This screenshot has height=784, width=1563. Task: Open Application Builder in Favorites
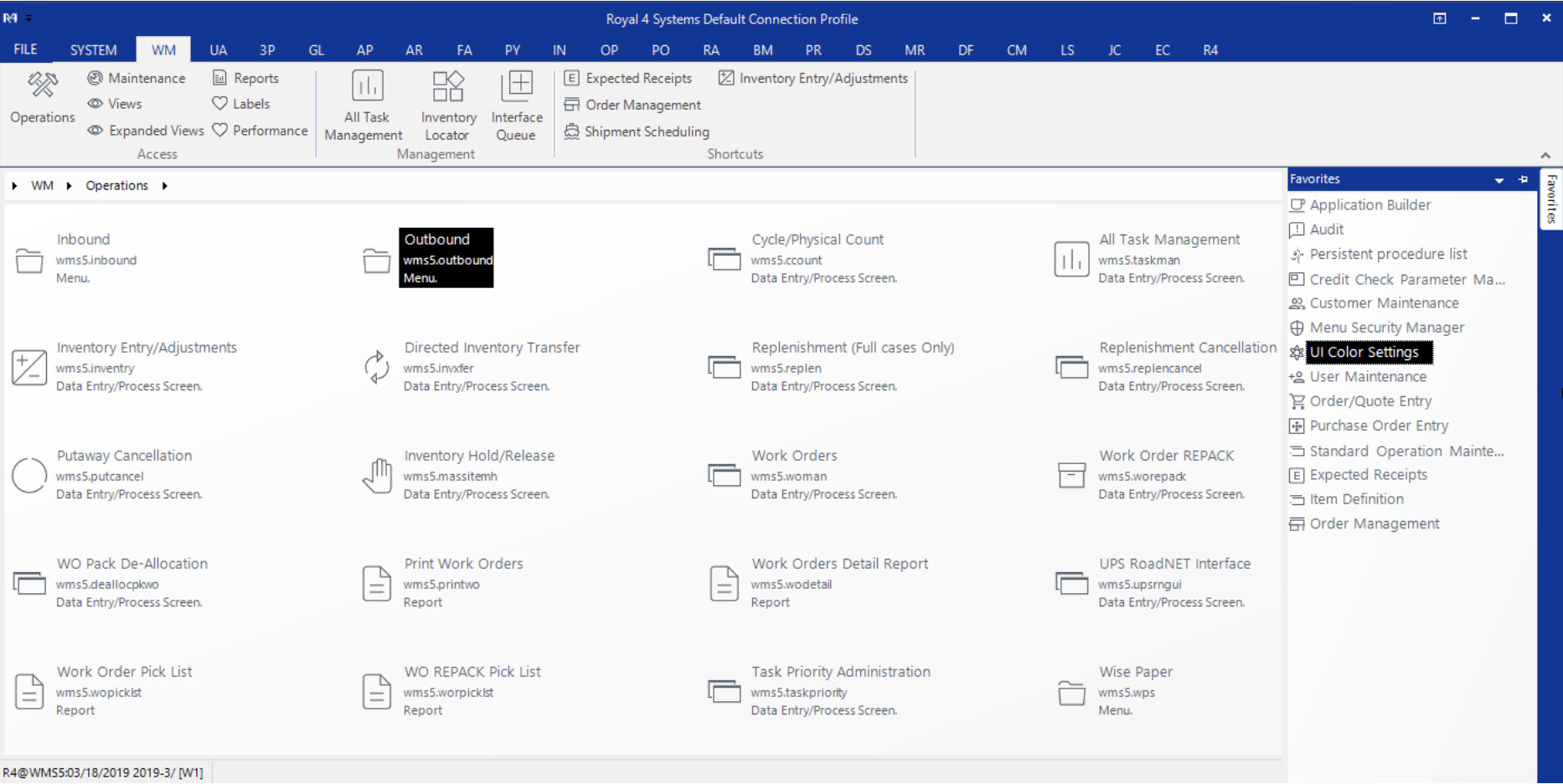(x=1360, y=205)
